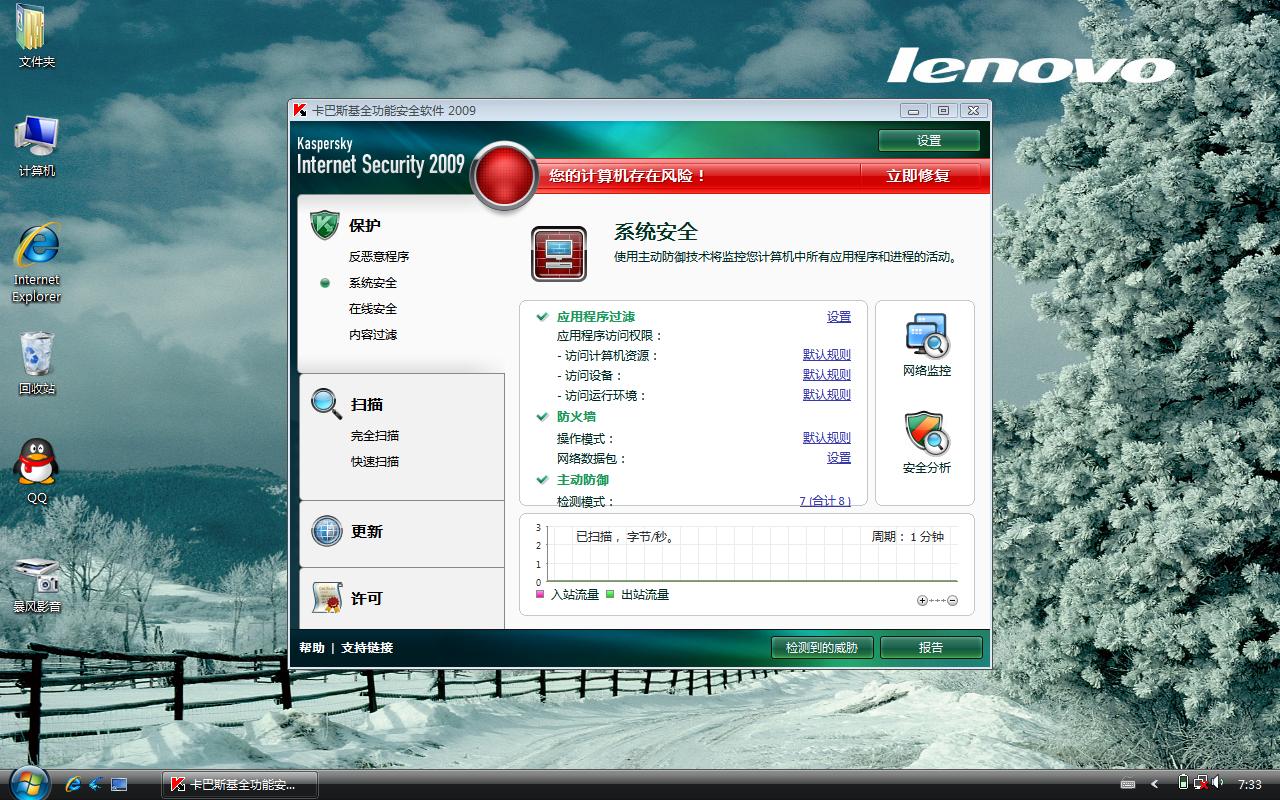Click the volume speaker tray icon
The height and width of the screenshot is (800, 1280).
[x=1218, y=784]
